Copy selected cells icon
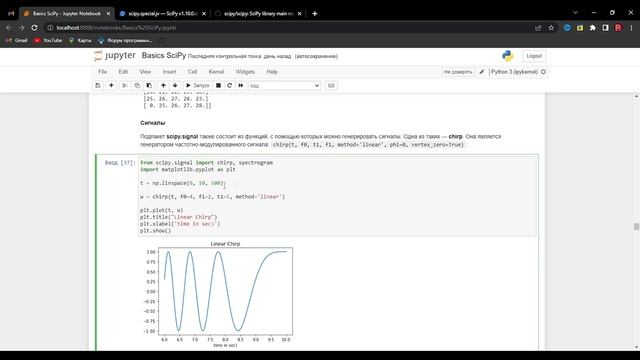 pos(137,86)
